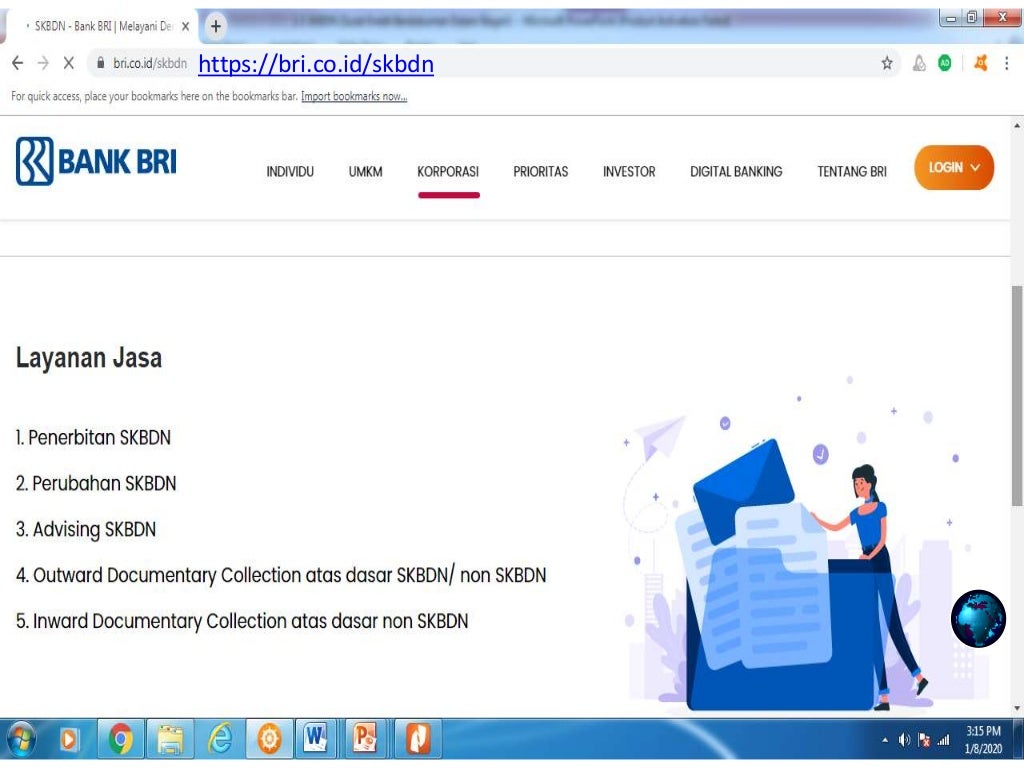Image resolution: width=1024 pixels, height=768 pixels.
Task: Expand the orange LOGIN dropdown
Action: [954, 168]
